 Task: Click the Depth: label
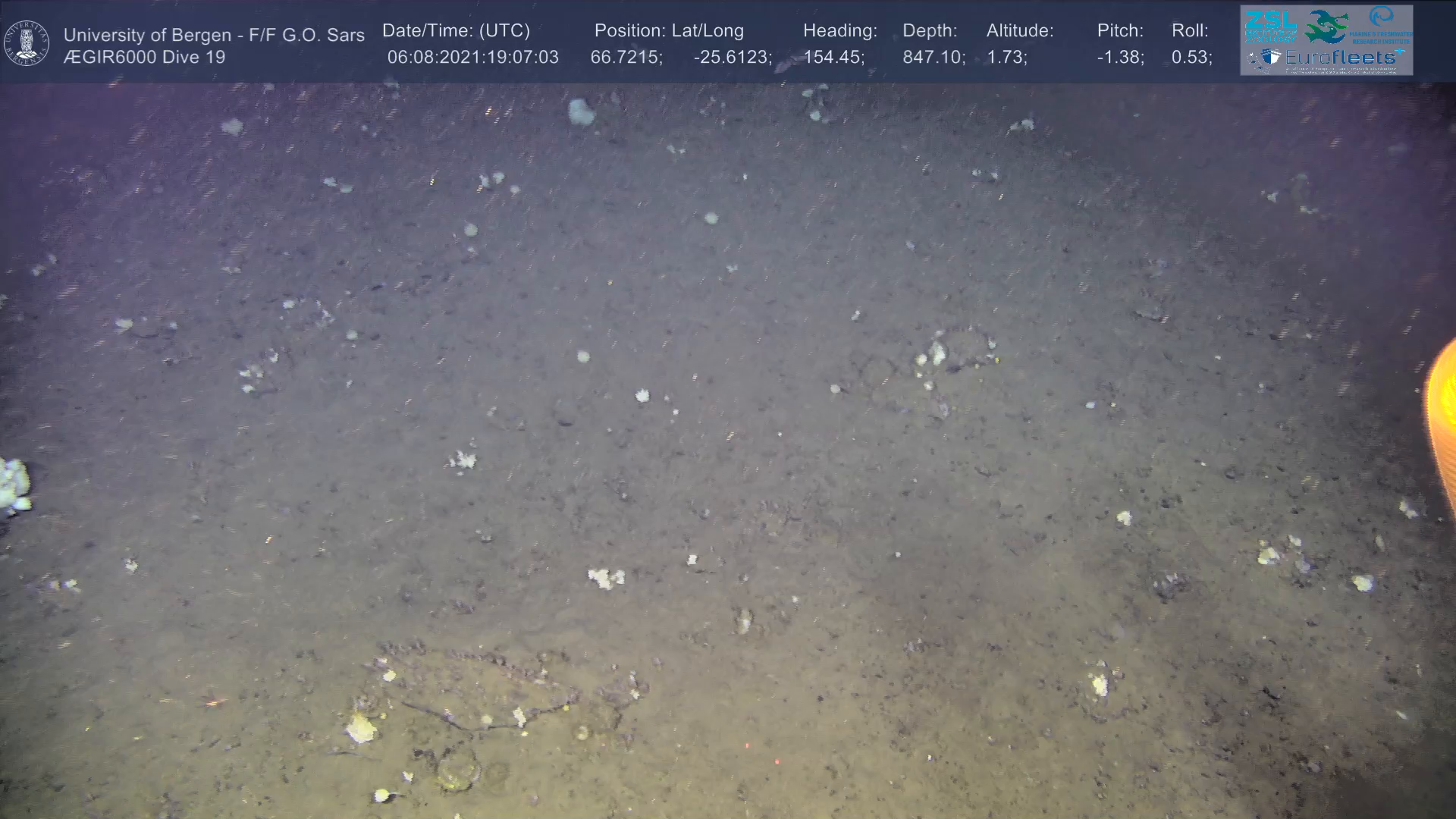[x=930, y=31]
